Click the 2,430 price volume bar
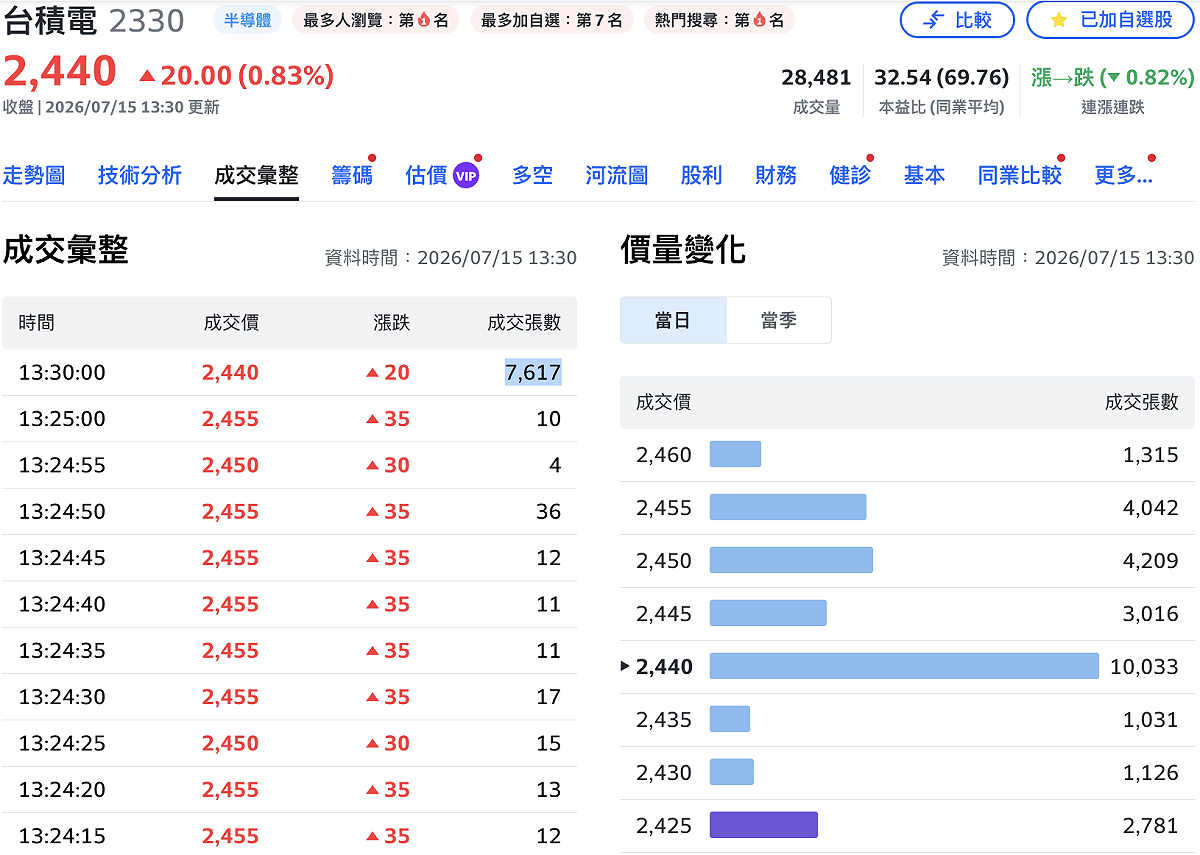 point(732,772)
